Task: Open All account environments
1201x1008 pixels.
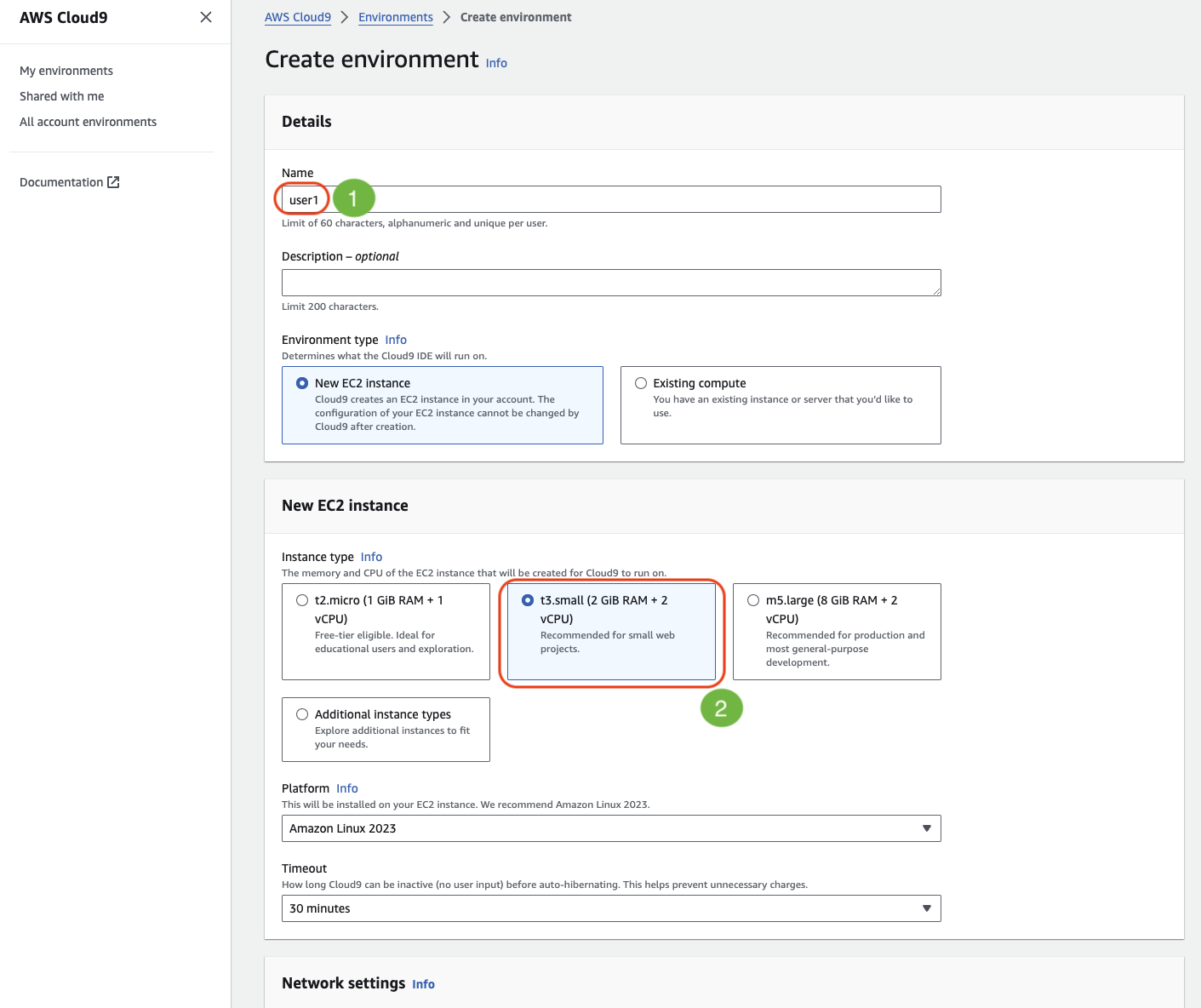Action: pyautogui.click(x=89, y=122)
